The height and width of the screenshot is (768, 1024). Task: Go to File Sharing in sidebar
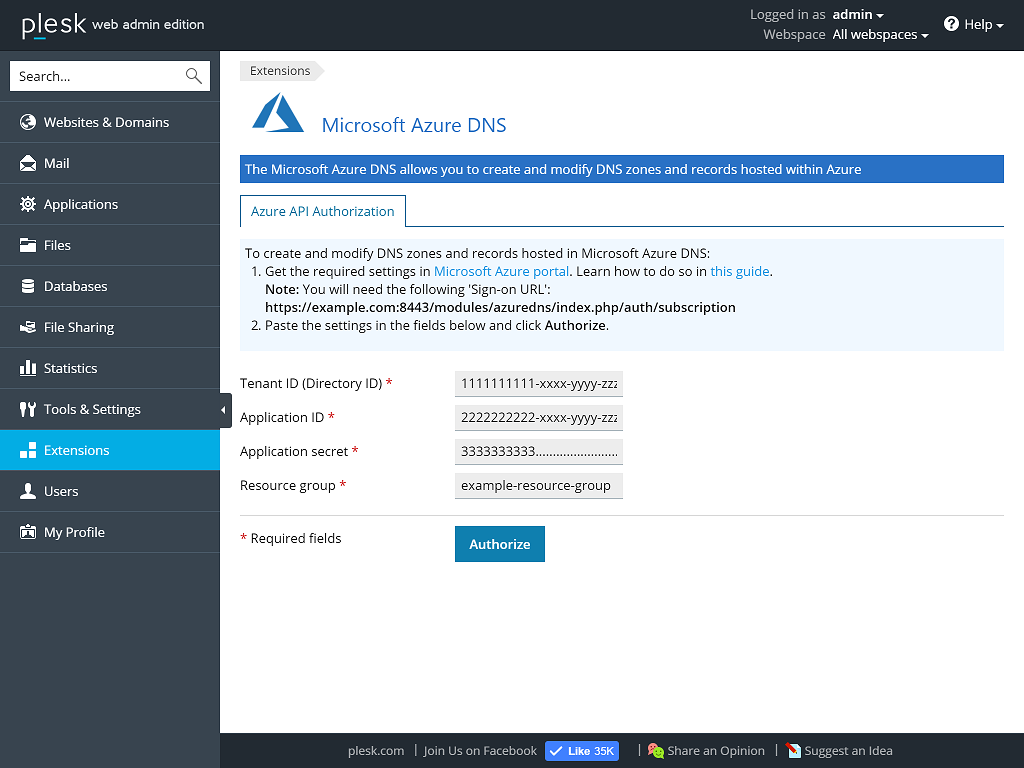click(78, 327)
